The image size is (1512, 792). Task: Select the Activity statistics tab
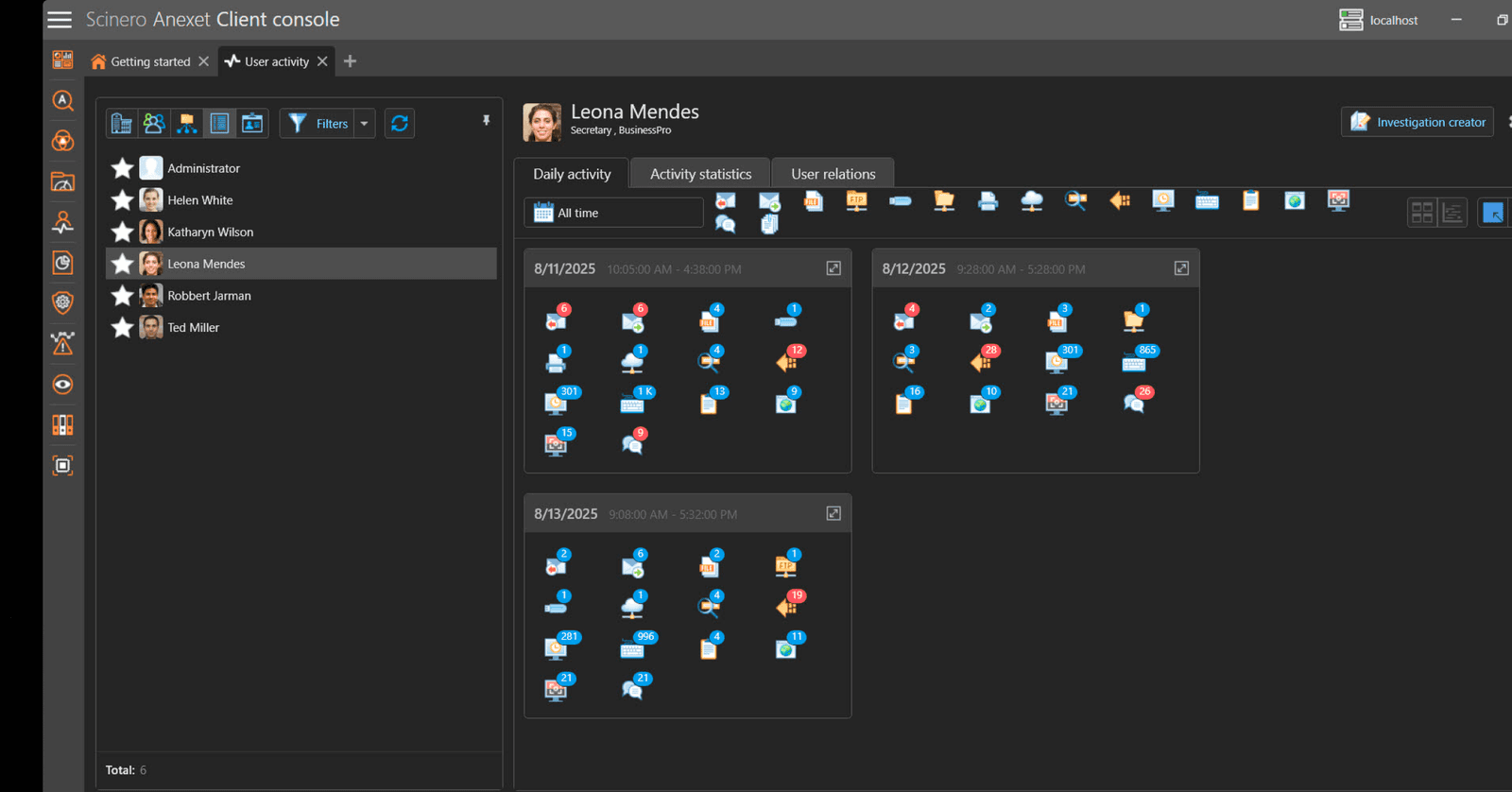tap(700, 174)
